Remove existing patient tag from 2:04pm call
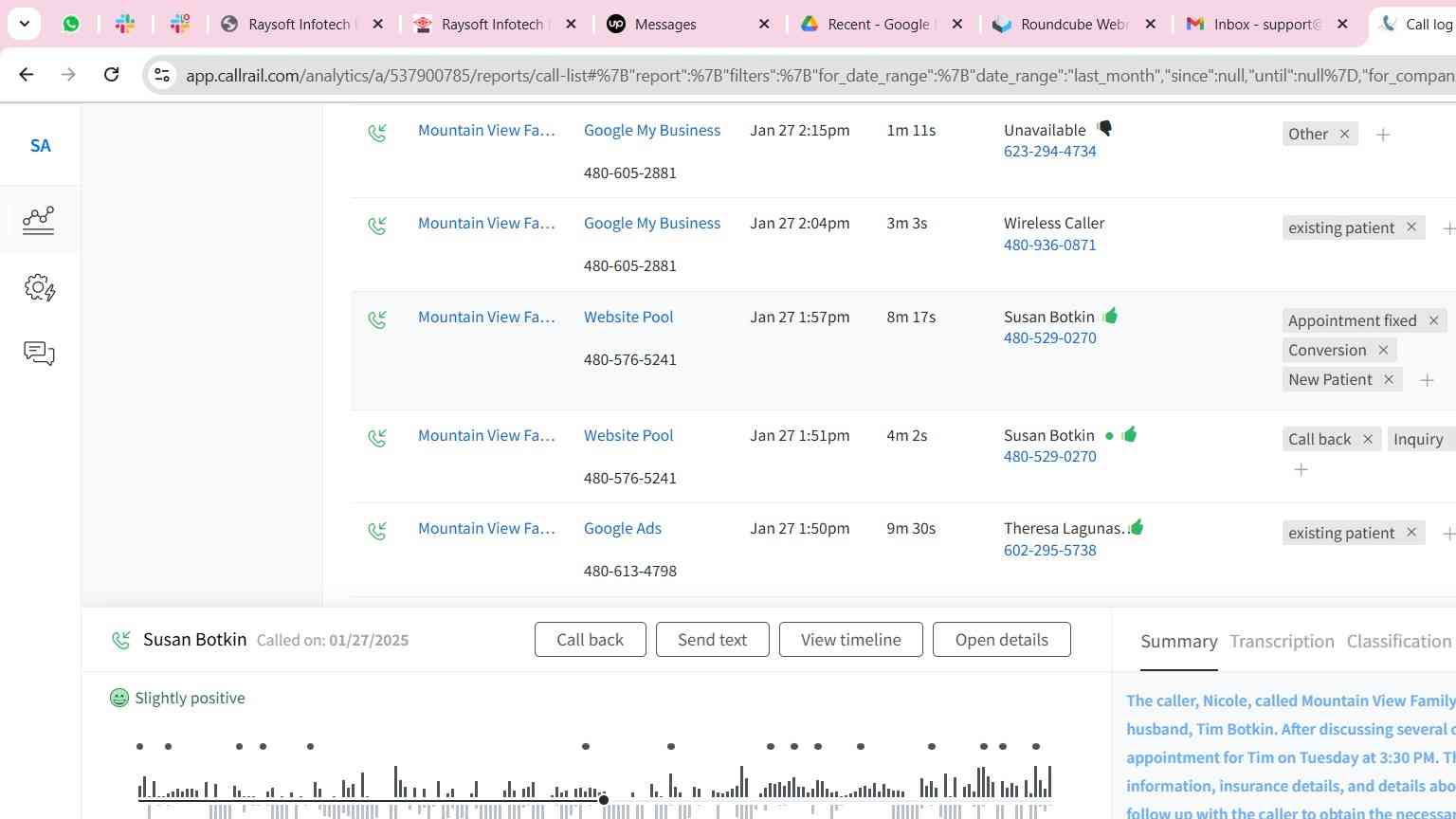 tap(1411, 227)
